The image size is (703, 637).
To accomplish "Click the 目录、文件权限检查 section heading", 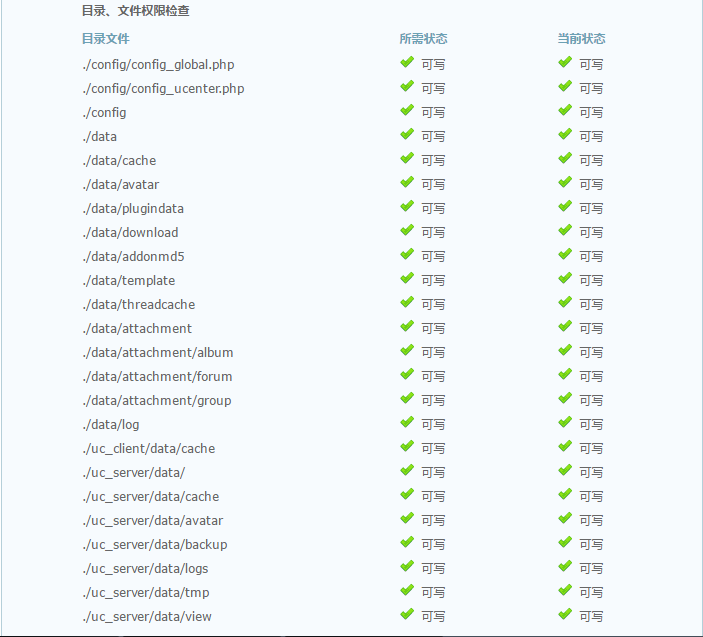I will (x=135, y=11).
